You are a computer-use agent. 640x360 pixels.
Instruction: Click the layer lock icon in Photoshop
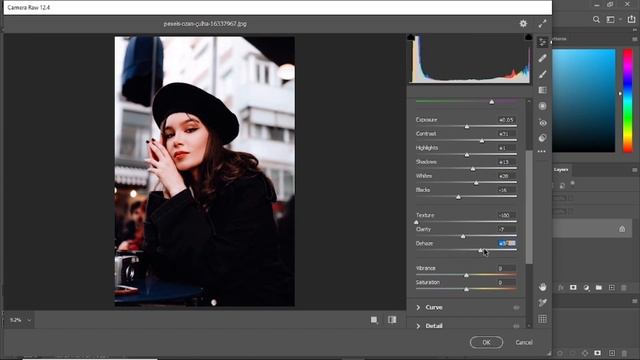(622, 229)
